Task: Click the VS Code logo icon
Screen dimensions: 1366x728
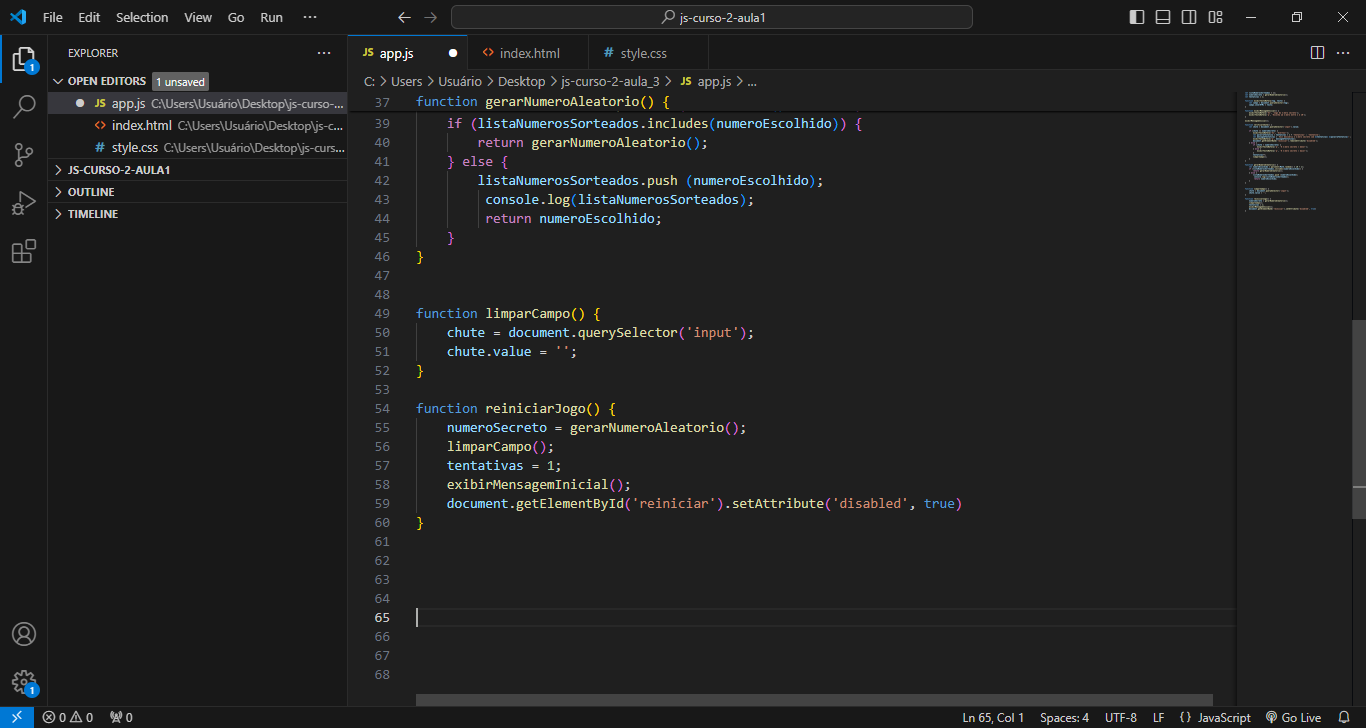Action: (18, 17)
